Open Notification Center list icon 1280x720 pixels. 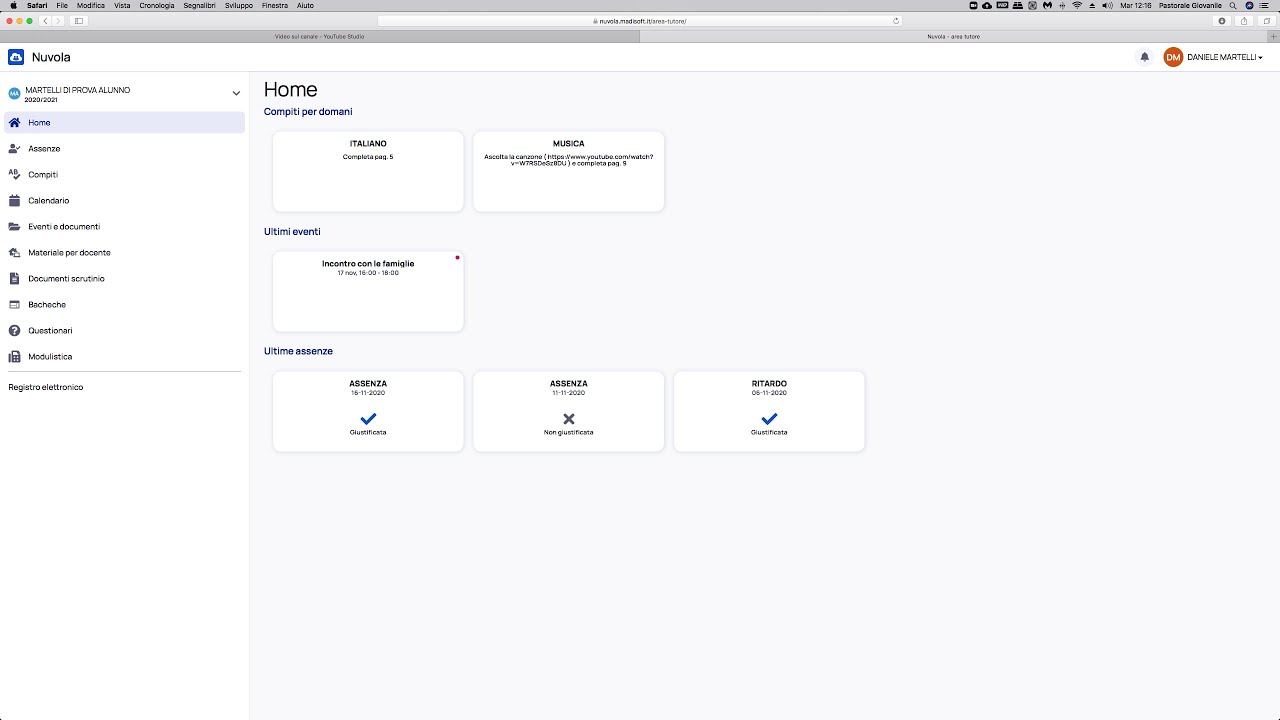click(x=1266, y=5)
